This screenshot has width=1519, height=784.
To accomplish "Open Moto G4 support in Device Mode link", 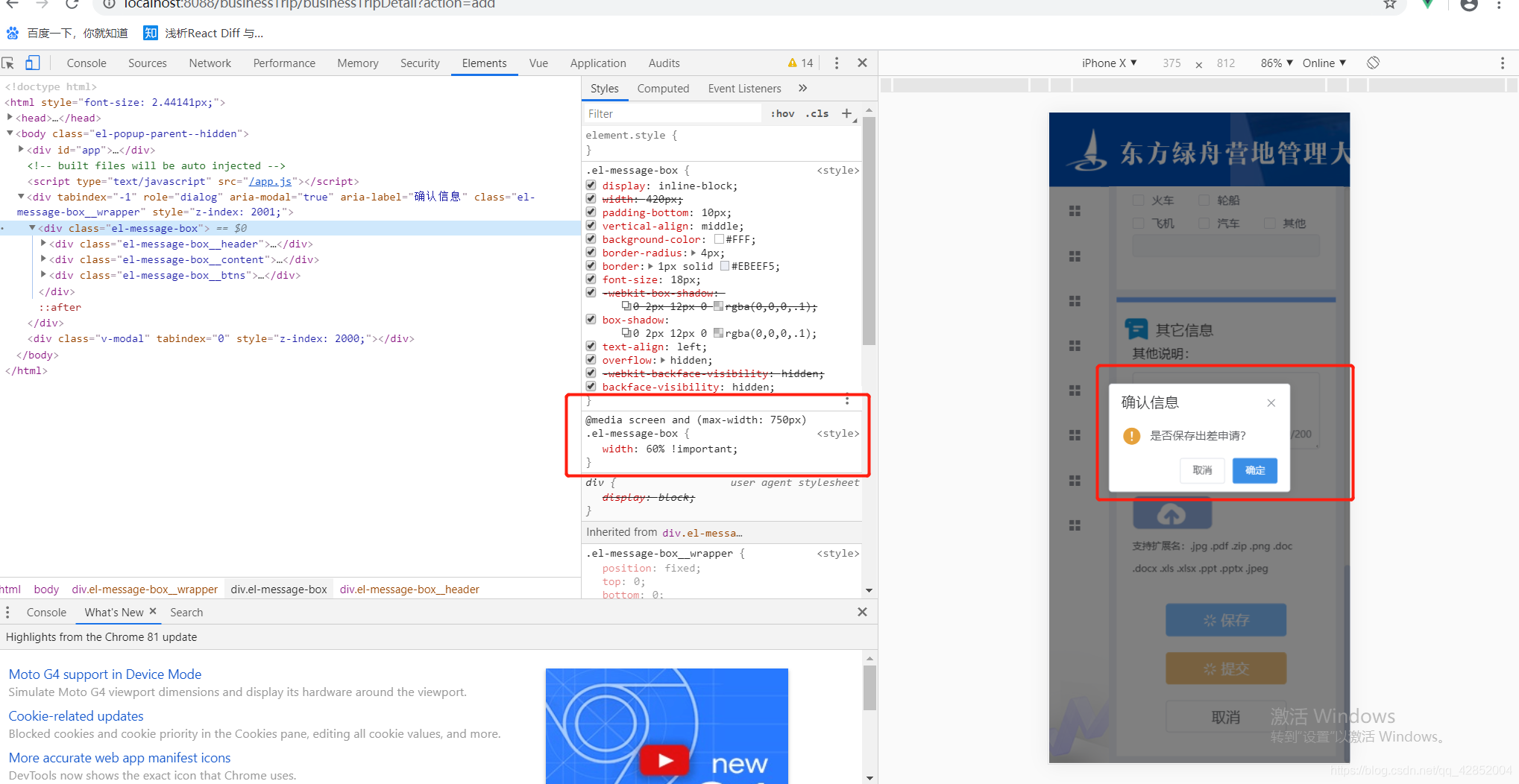I will tap(105, 674).
